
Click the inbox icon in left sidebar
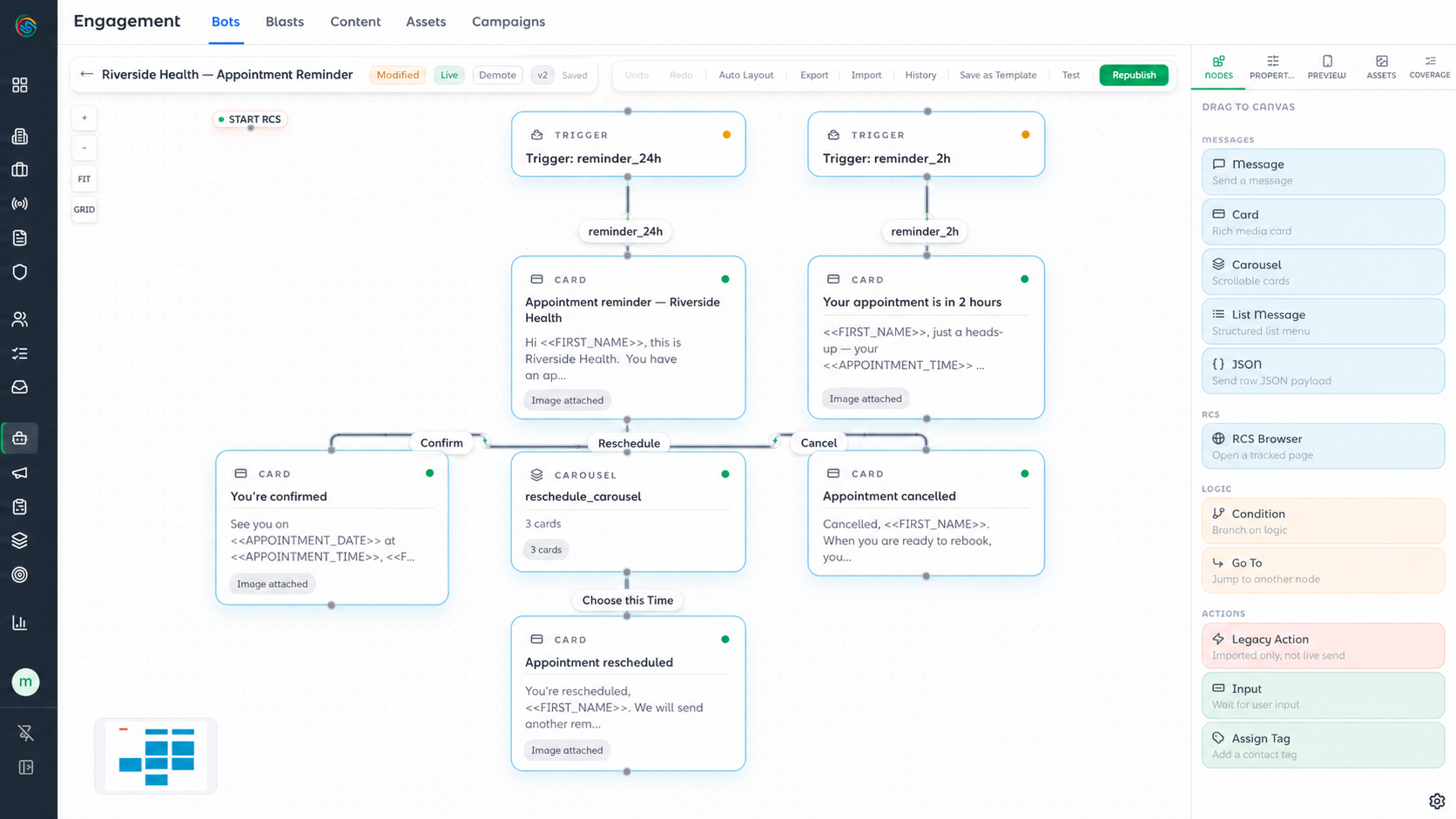click(x=19, y=387)
